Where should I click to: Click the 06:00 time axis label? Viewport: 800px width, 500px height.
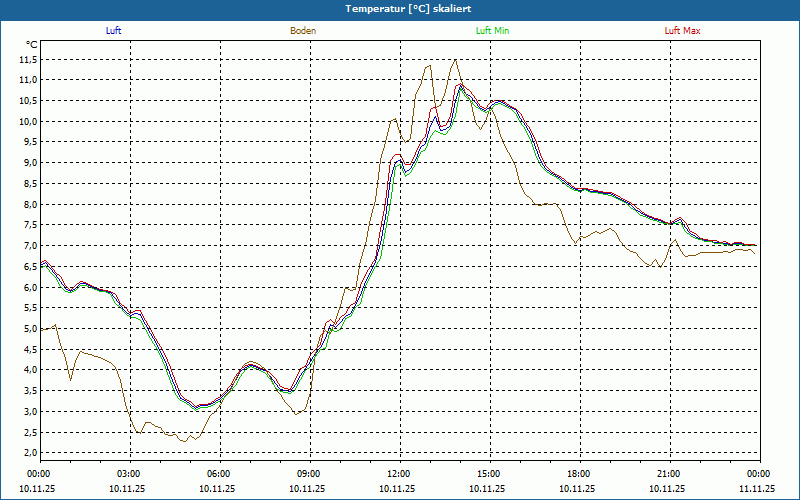218,474
